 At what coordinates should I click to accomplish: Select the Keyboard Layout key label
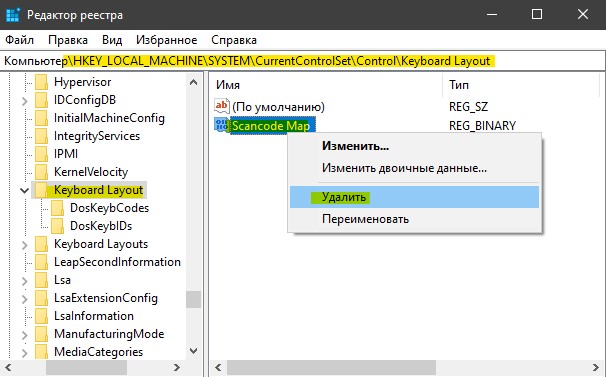click(99, 190)
